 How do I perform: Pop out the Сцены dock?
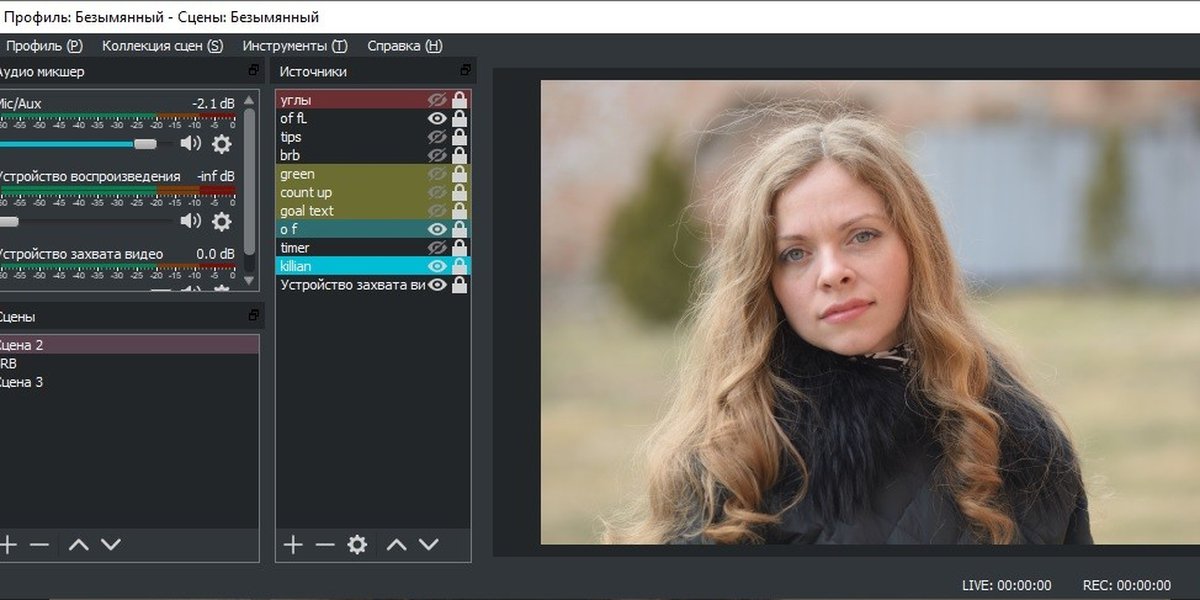point(254,316)
